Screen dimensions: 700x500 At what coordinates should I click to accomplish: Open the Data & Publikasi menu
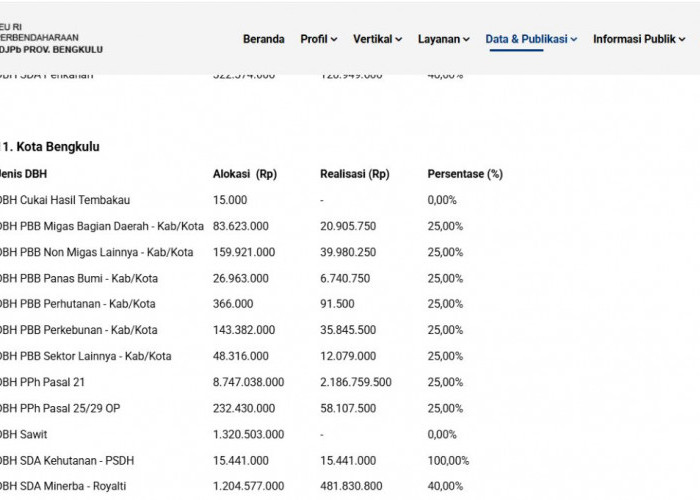(526, 39)
